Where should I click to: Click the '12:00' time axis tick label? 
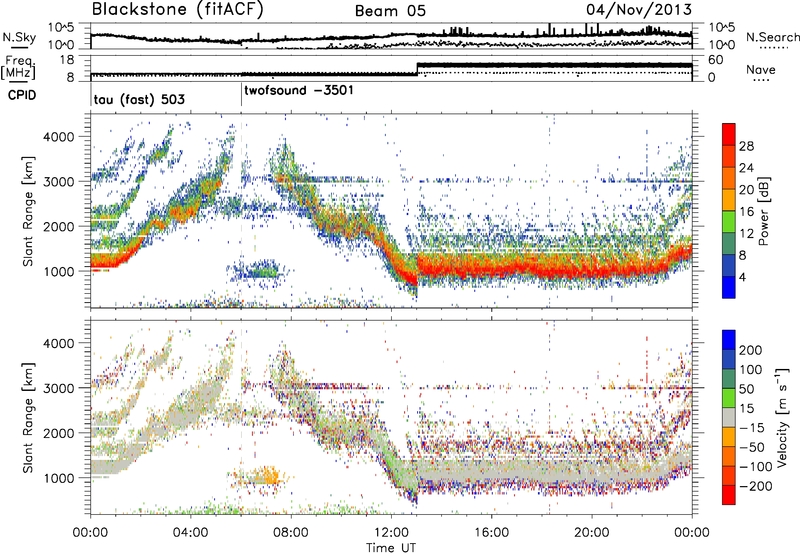tap(391, 533)
